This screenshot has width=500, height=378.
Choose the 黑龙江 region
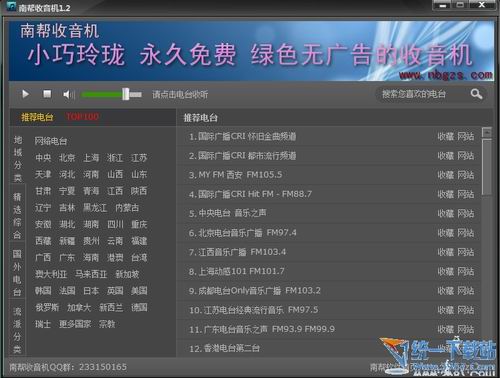click(x=95, y=208)
